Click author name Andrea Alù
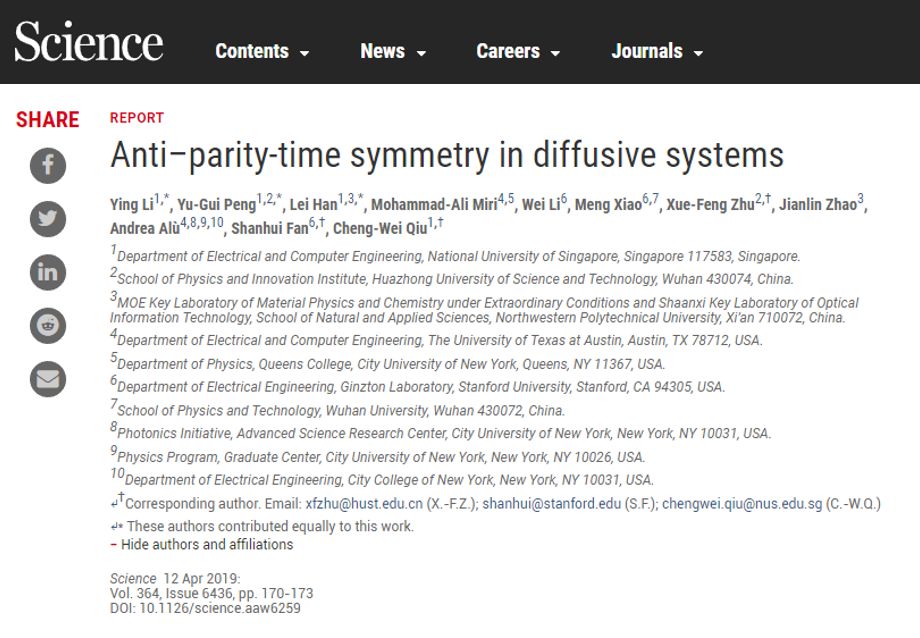 144,228
